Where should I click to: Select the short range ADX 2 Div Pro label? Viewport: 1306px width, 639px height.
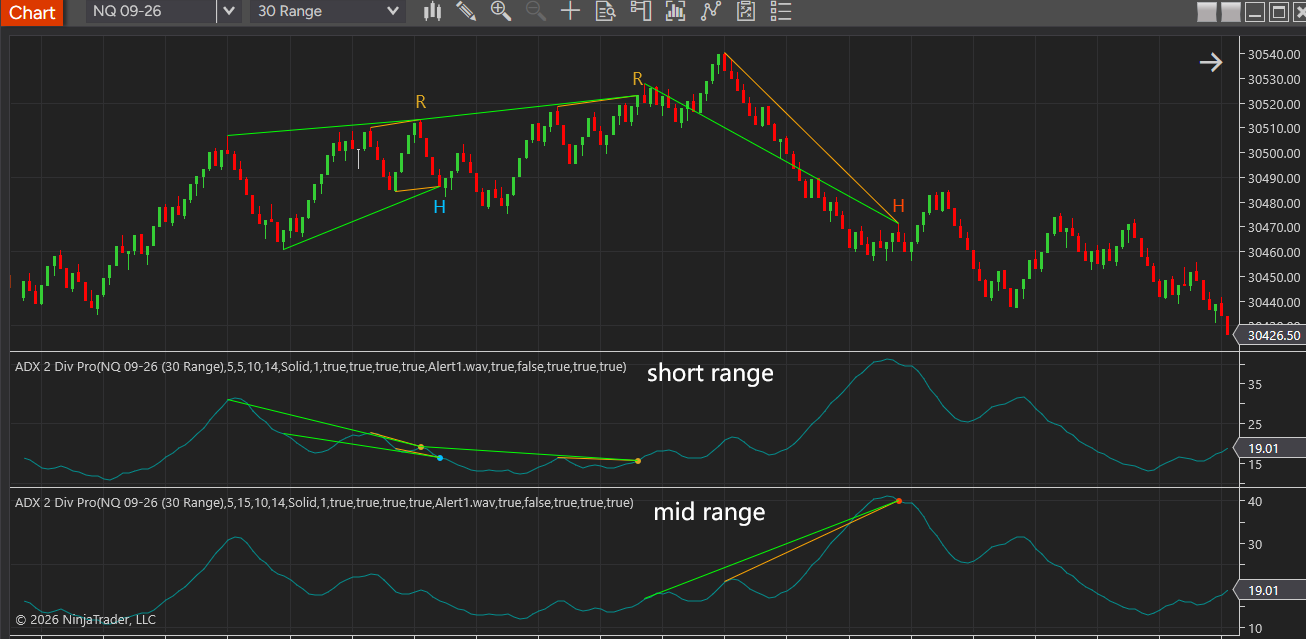click(321, 367)
